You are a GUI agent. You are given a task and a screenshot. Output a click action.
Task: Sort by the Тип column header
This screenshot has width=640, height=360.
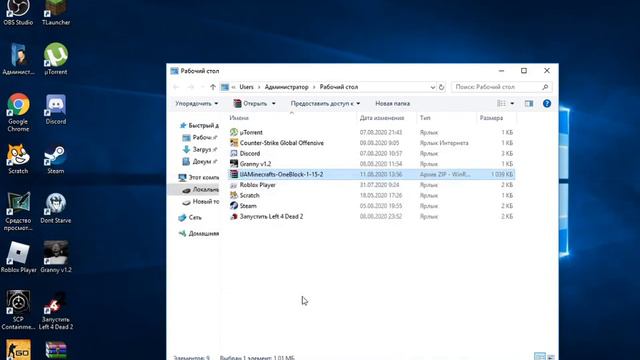tap(447, 118)
